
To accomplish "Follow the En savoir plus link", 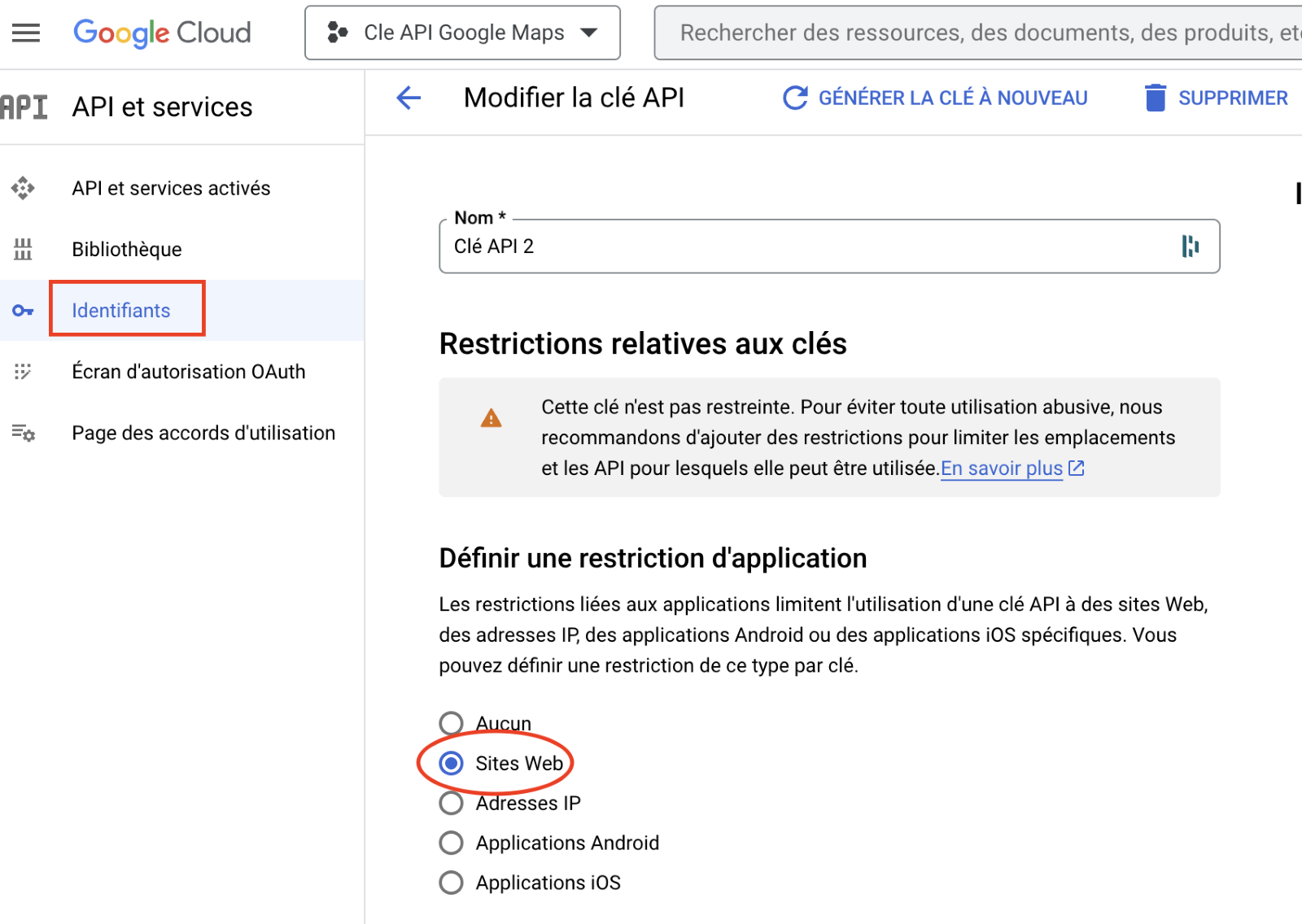I will (x=1002, y=469).
